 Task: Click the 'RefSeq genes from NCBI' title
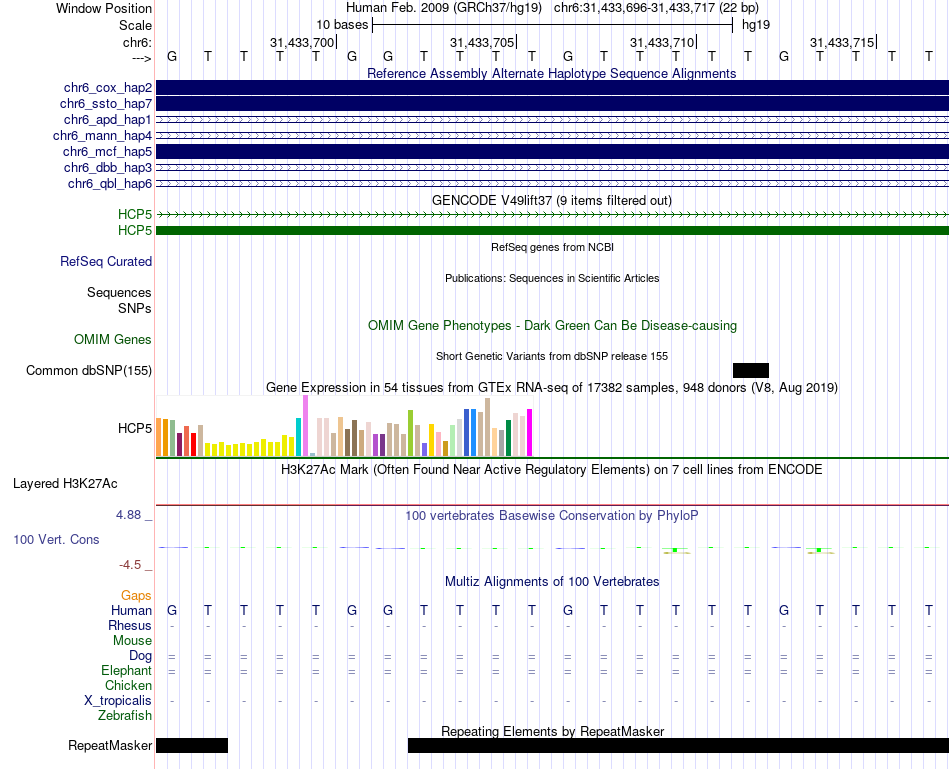(552, 247)
